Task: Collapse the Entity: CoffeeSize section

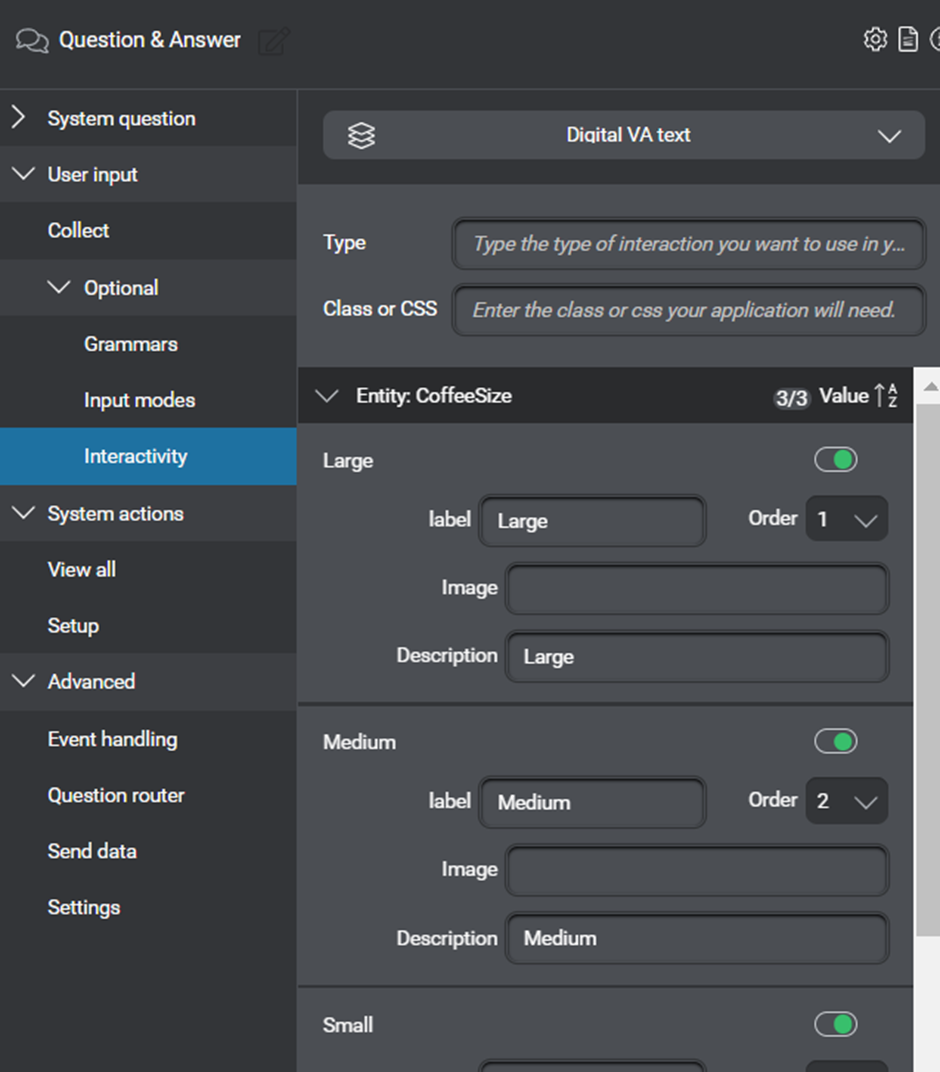Action: click(326, 396)
